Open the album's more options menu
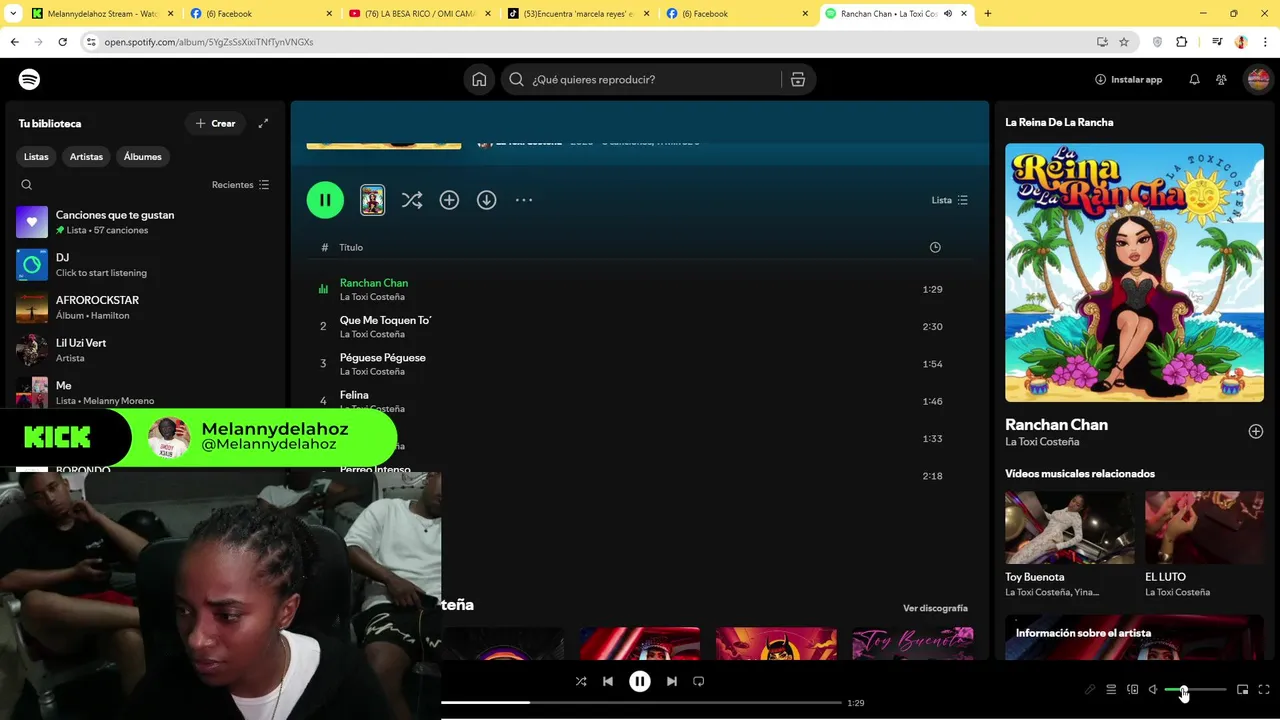The width and height of the screenshot is (1280, 720). pos(524,200)
